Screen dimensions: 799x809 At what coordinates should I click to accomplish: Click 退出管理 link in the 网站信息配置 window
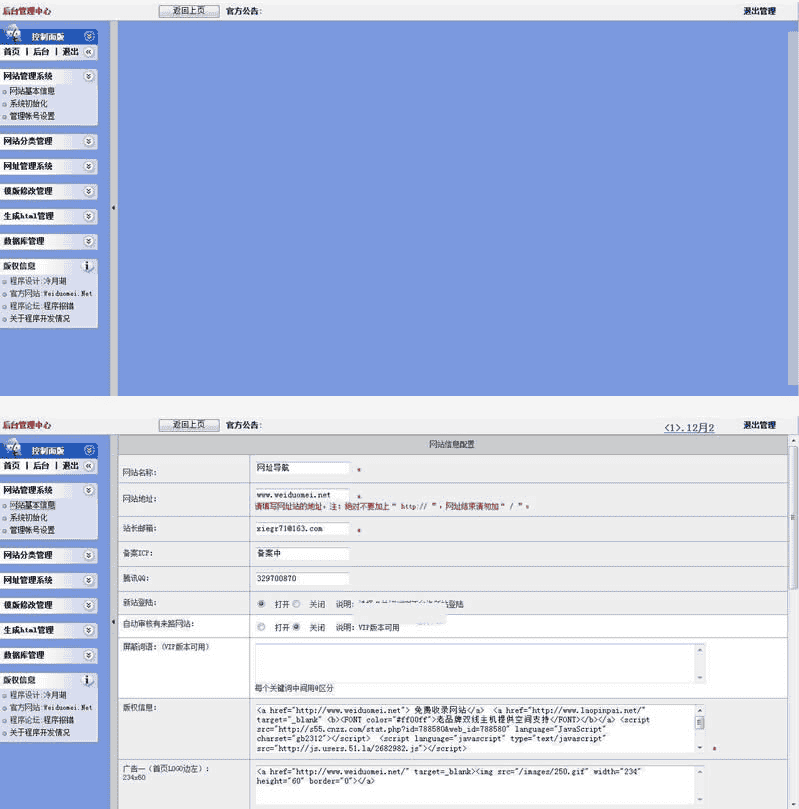point(759,425)
